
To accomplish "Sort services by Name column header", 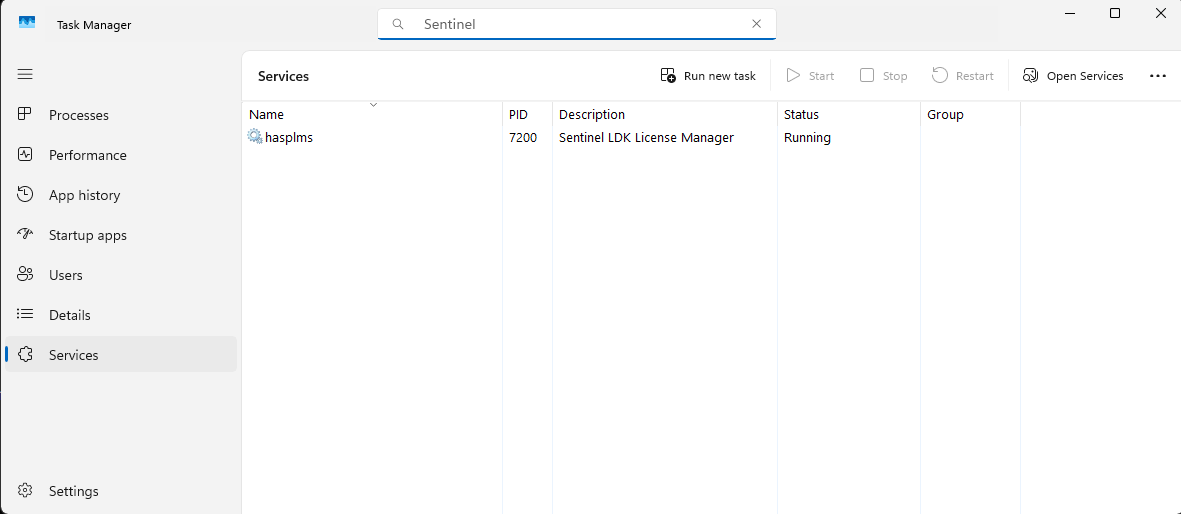I will pos(267,115).
